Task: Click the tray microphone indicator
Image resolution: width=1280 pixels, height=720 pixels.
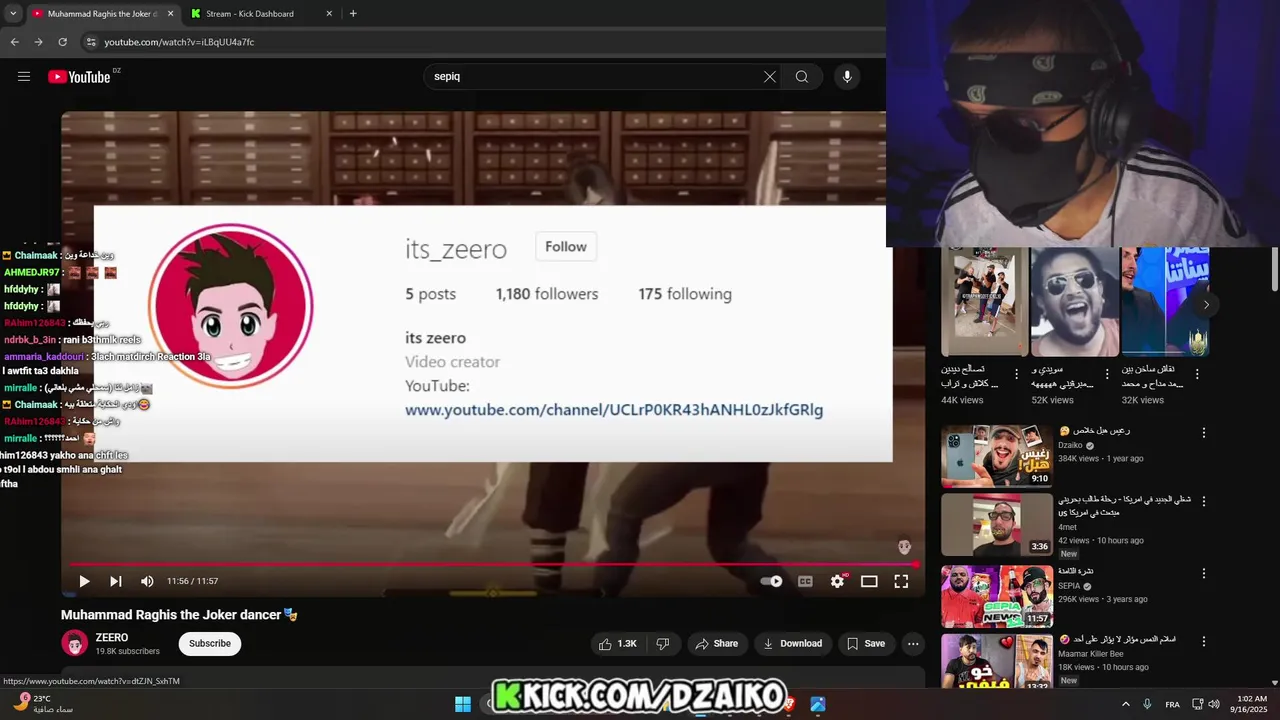Action: click(1147, 704)
